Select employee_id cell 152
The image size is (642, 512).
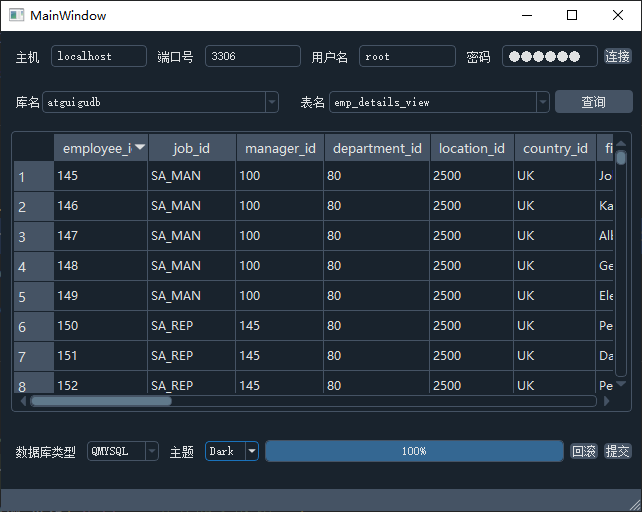pyautogui.click(x=101, y=383)
